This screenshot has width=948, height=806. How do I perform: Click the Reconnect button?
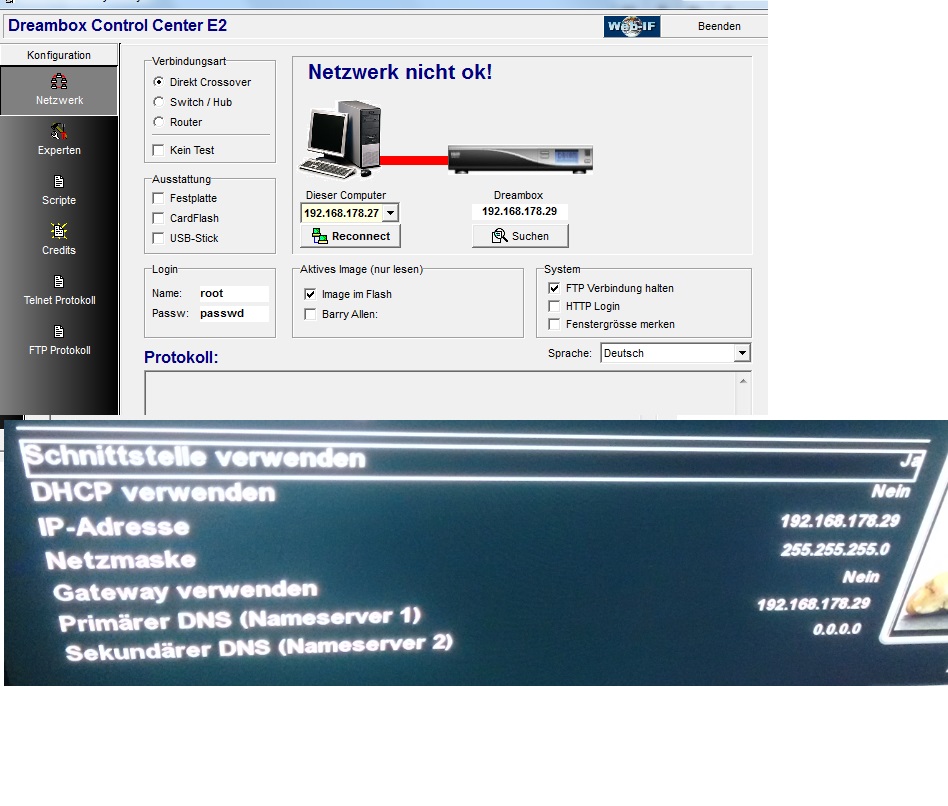coord(351,236)
